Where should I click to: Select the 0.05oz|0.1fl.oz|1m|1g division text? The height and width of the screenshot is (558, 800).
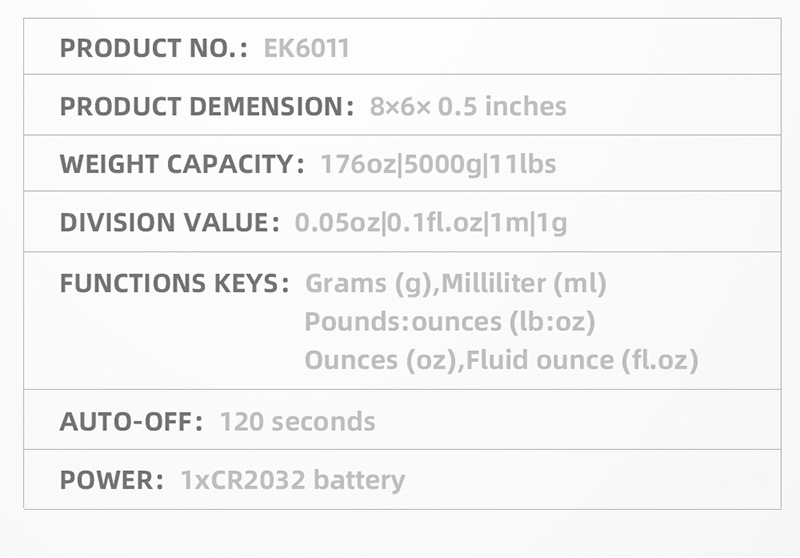431,222
